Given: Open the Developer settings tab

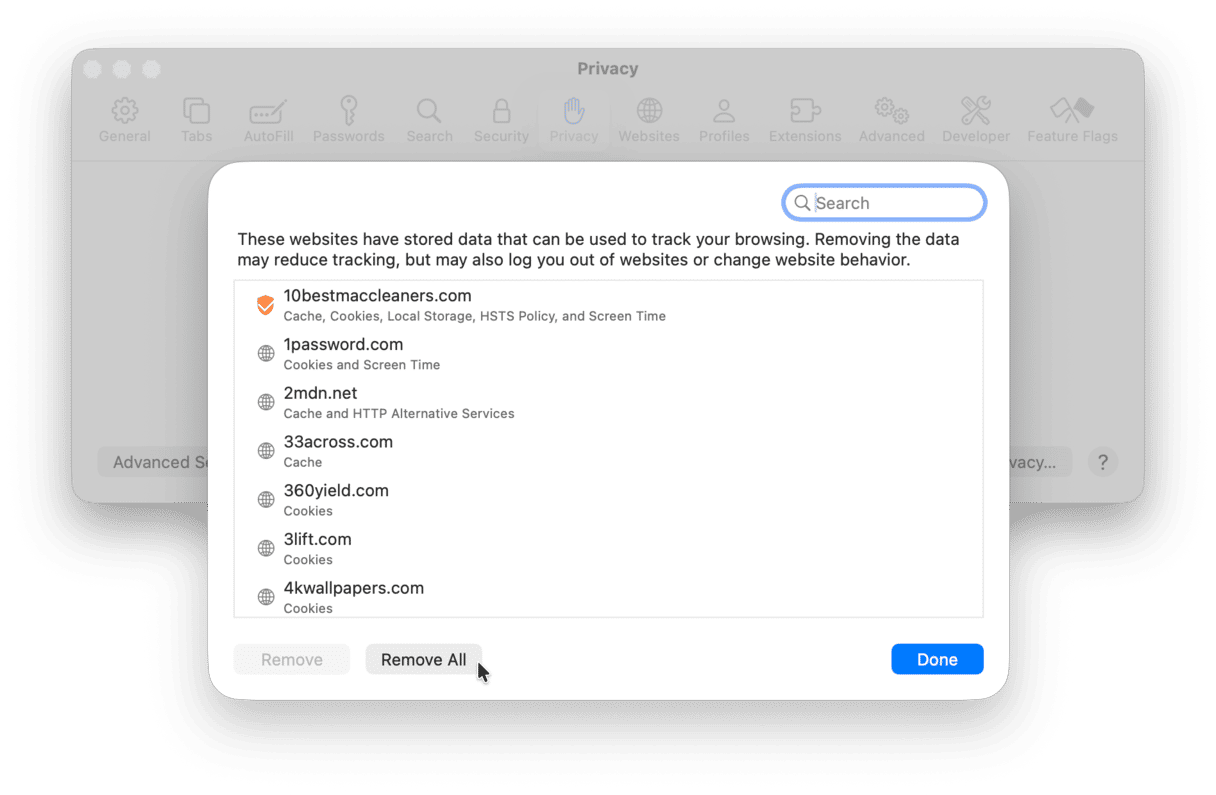Looking at the screenshot, I should 976,120.
